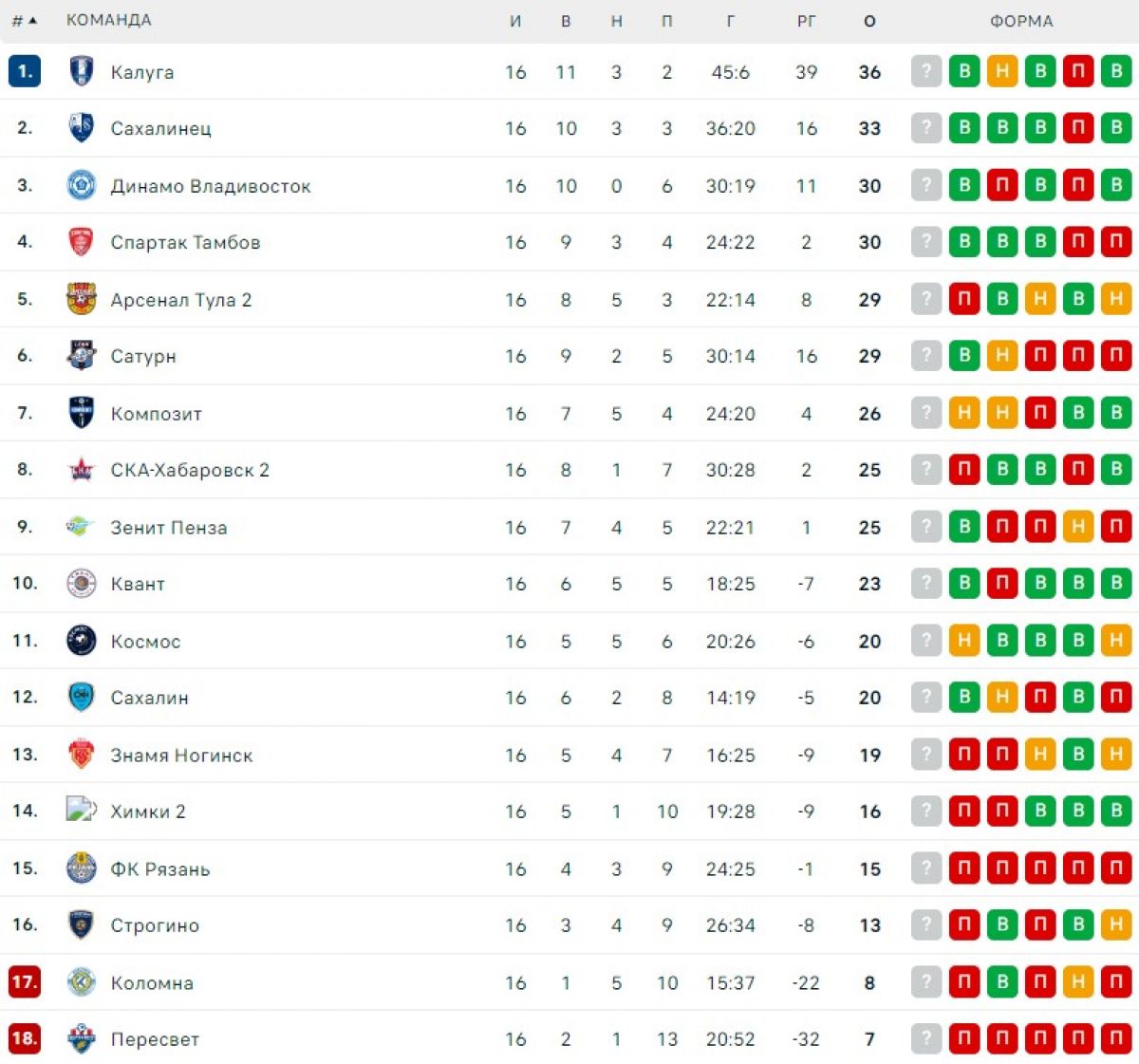Viewport: 1139px width, 1064px height.
Task: Open Динамо Владивосток crest icon
Action: point(82,185)
